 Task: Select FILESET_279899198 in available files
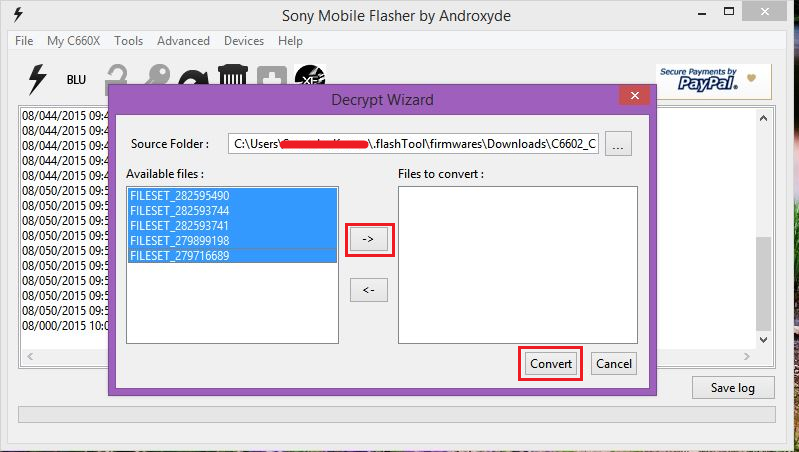click(232, 241)
